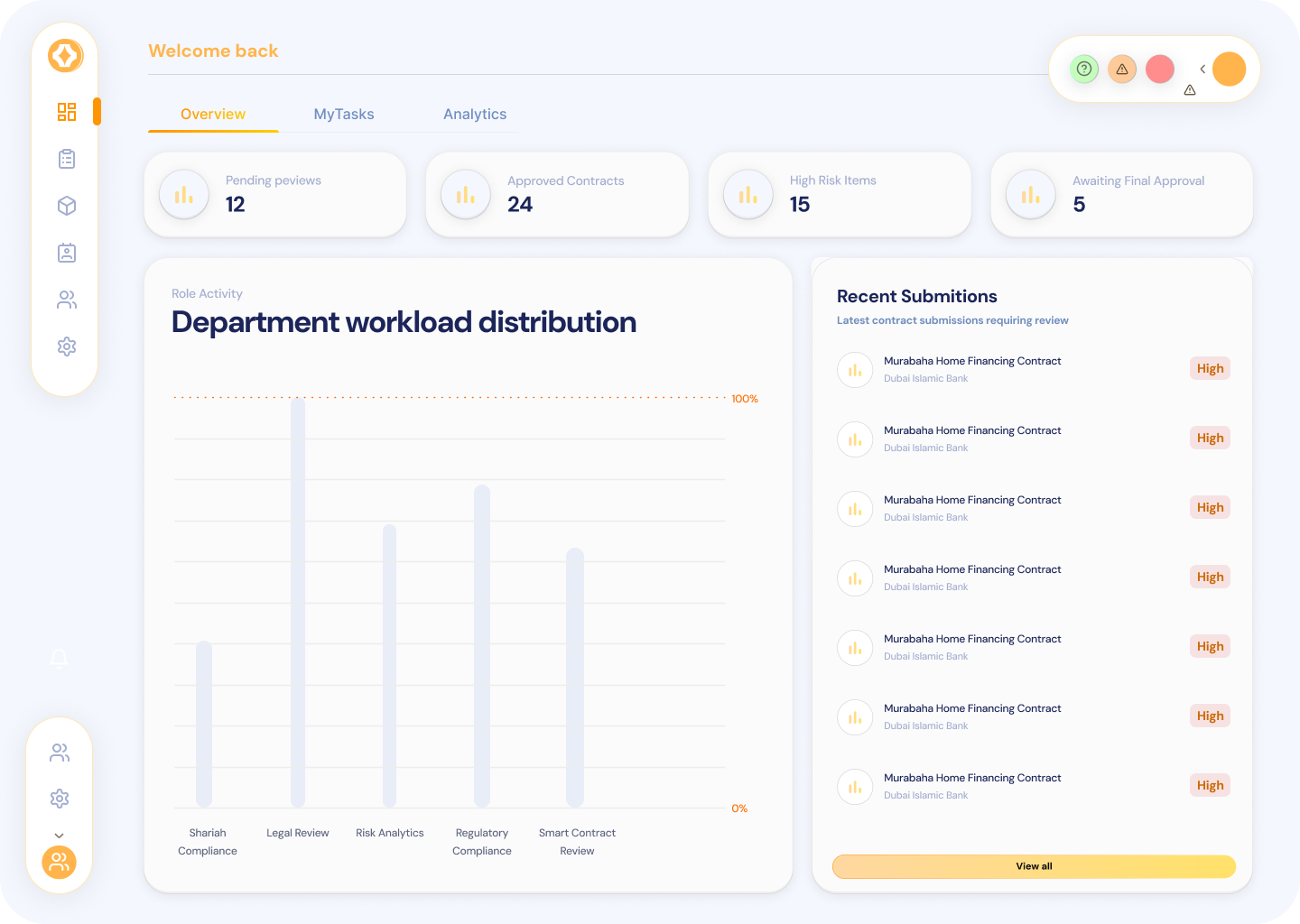Click the orange diamond app logo
The image size is (1300, 924).
click(65, 56)
